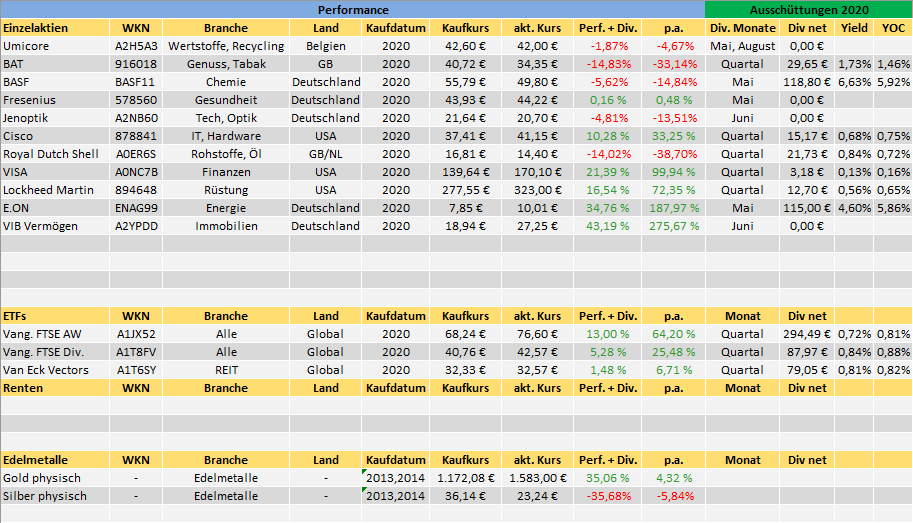Select the Ausschüttungen 2020 header cell
Viewport: 913px width, 523px height.
(x=809, y=10)
